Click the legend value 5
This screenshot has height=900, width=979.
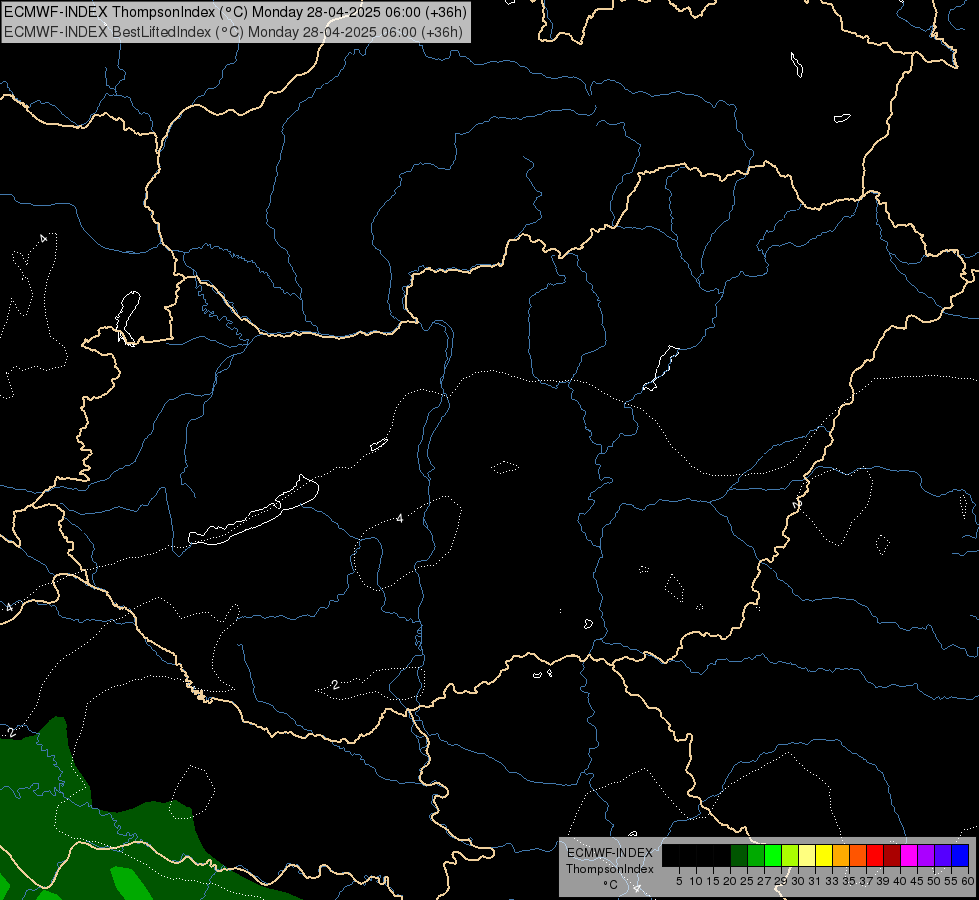tap(679, 881)
